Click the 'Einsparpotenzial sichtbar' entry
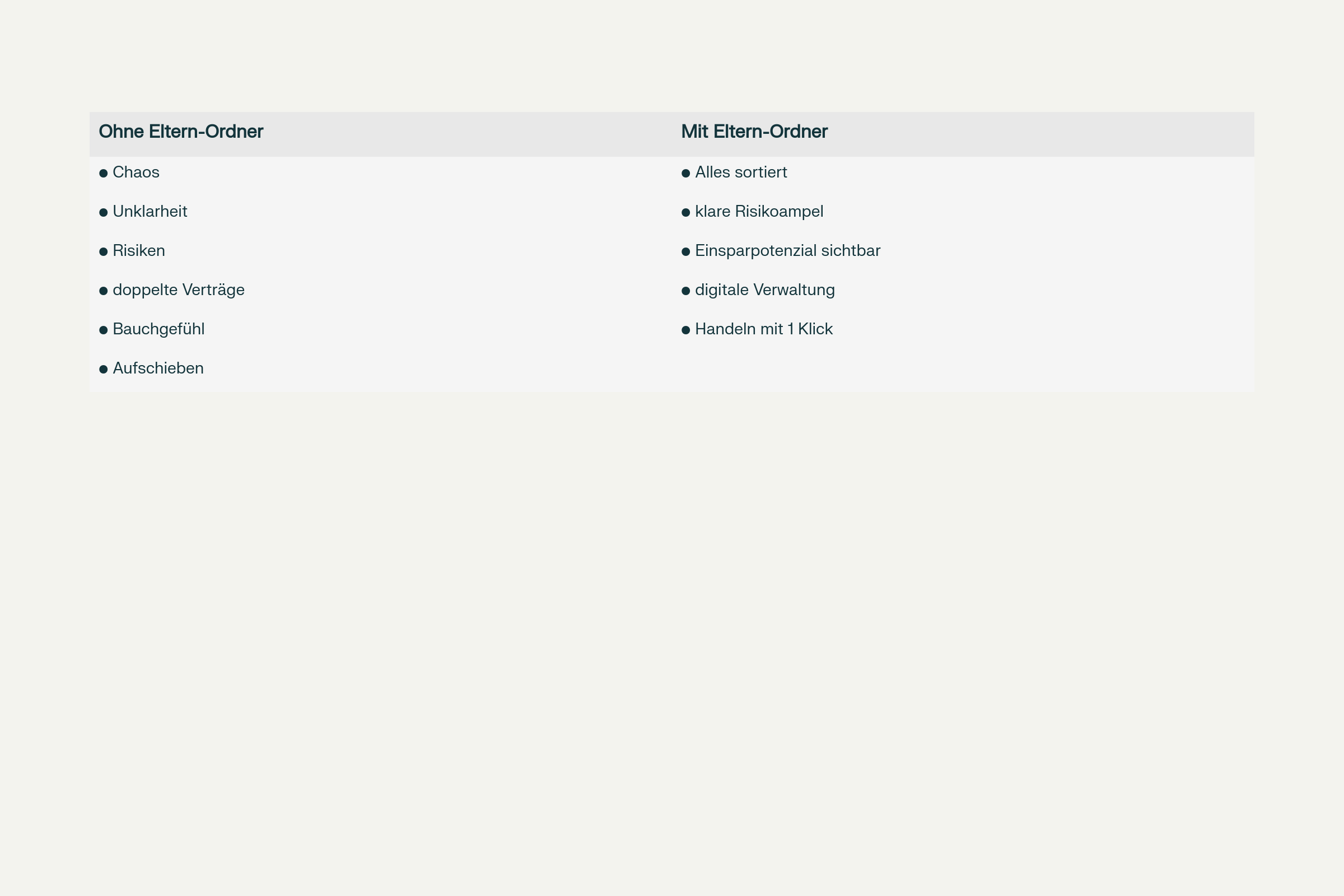The height and width of the screenshot is (896, 1344). pyautogui.click(x=787, y=251)
